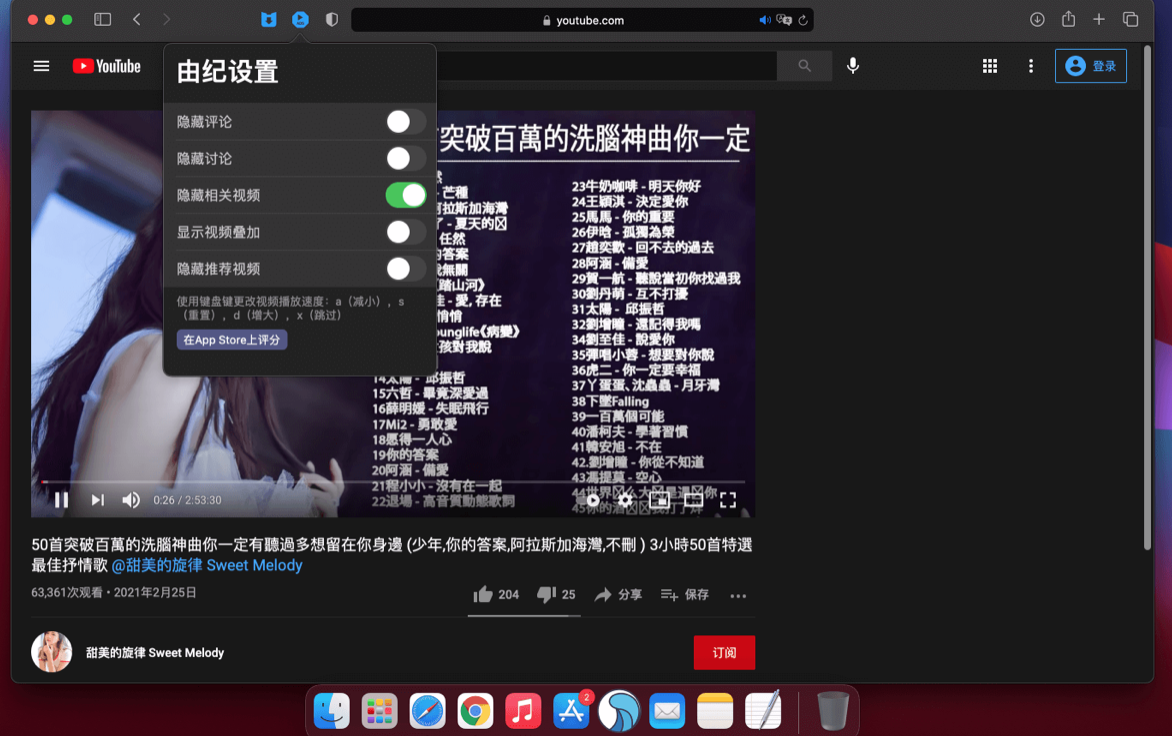The height and width of the screenshot is (736, 1172).
Task: Disable the 隐藏相关视频 switch
Action: point(405,196)
